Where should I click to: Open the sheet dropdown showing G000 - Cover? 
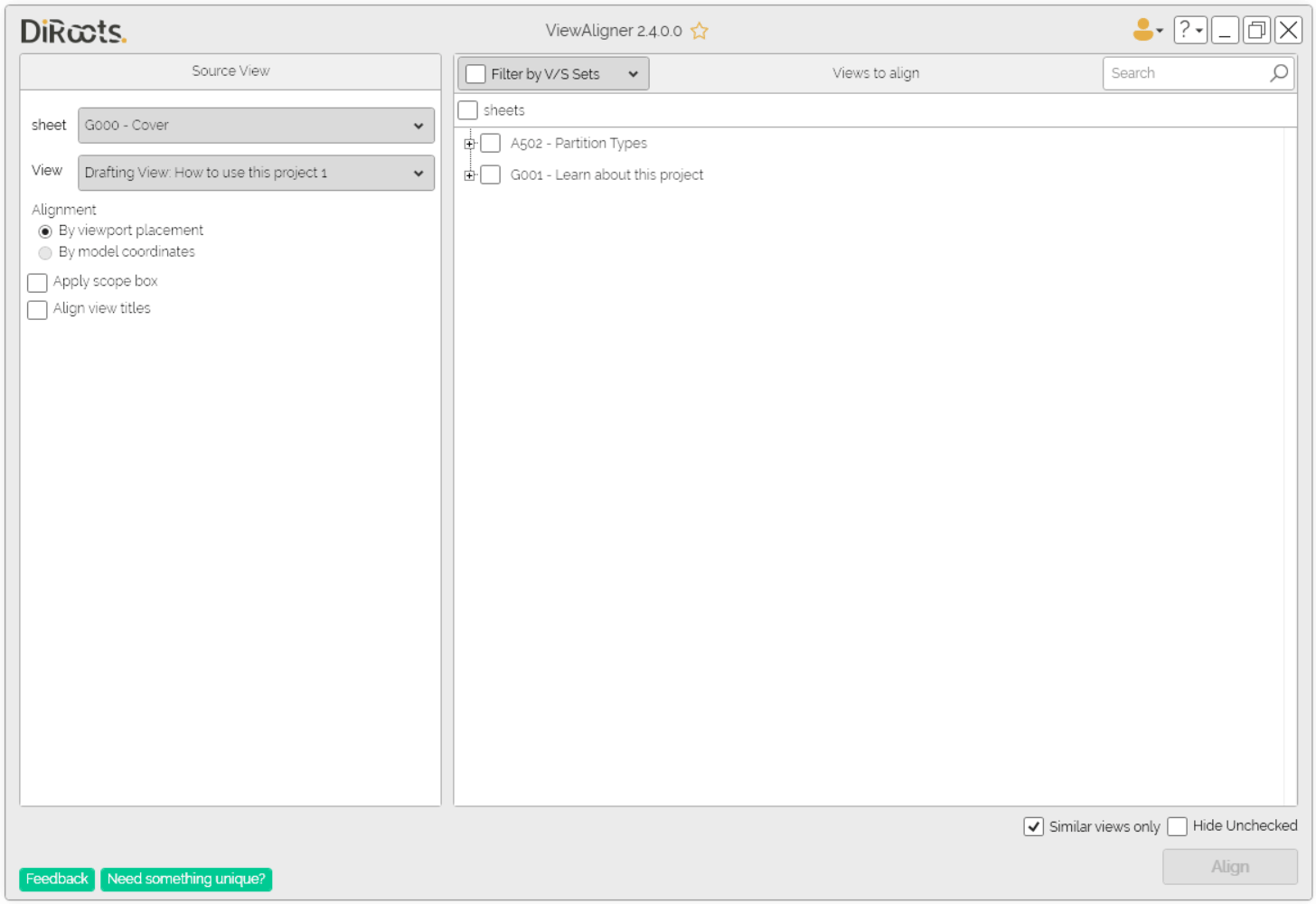256,126
